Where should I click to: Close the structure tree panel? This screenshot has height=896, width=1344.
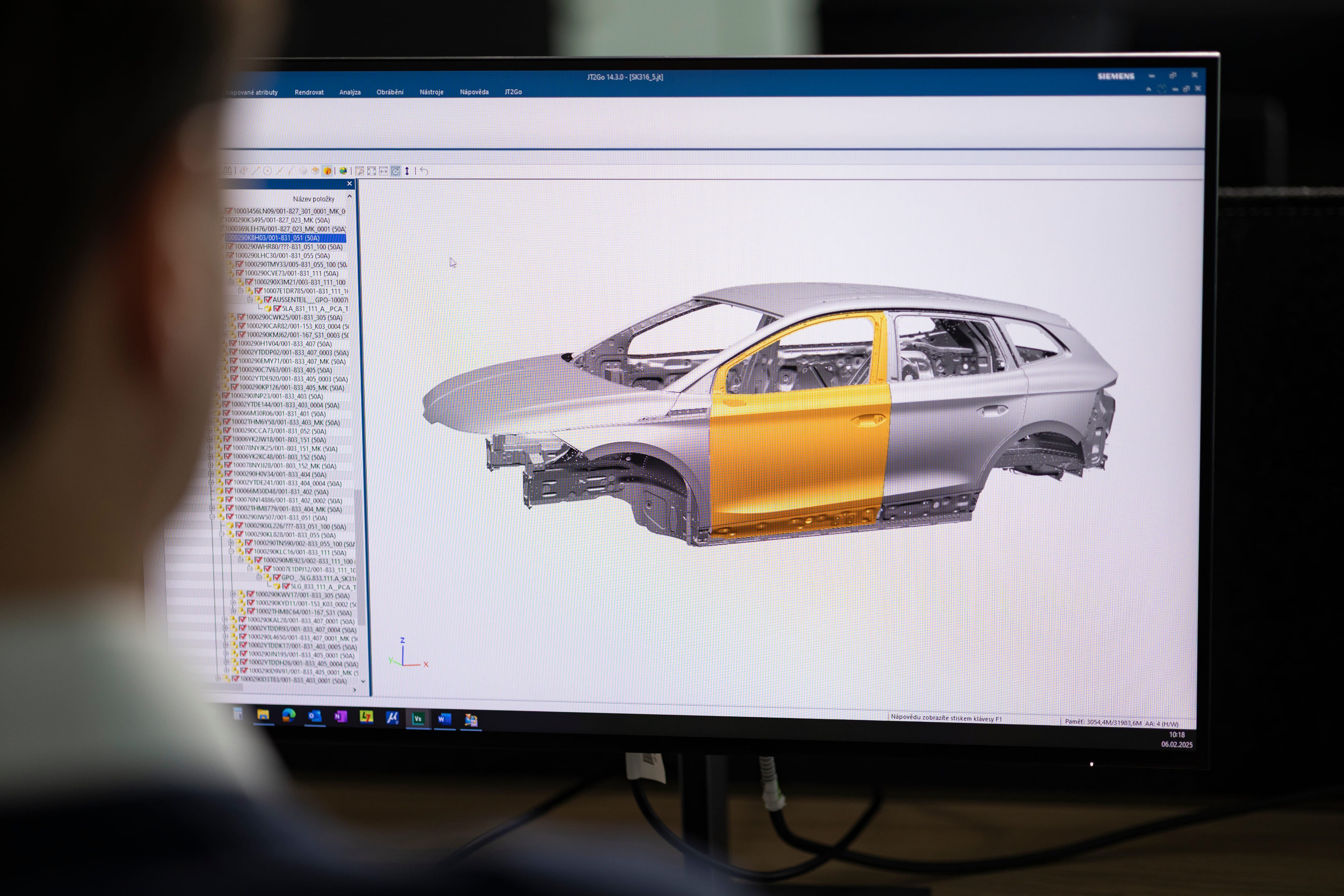[350, 183]
